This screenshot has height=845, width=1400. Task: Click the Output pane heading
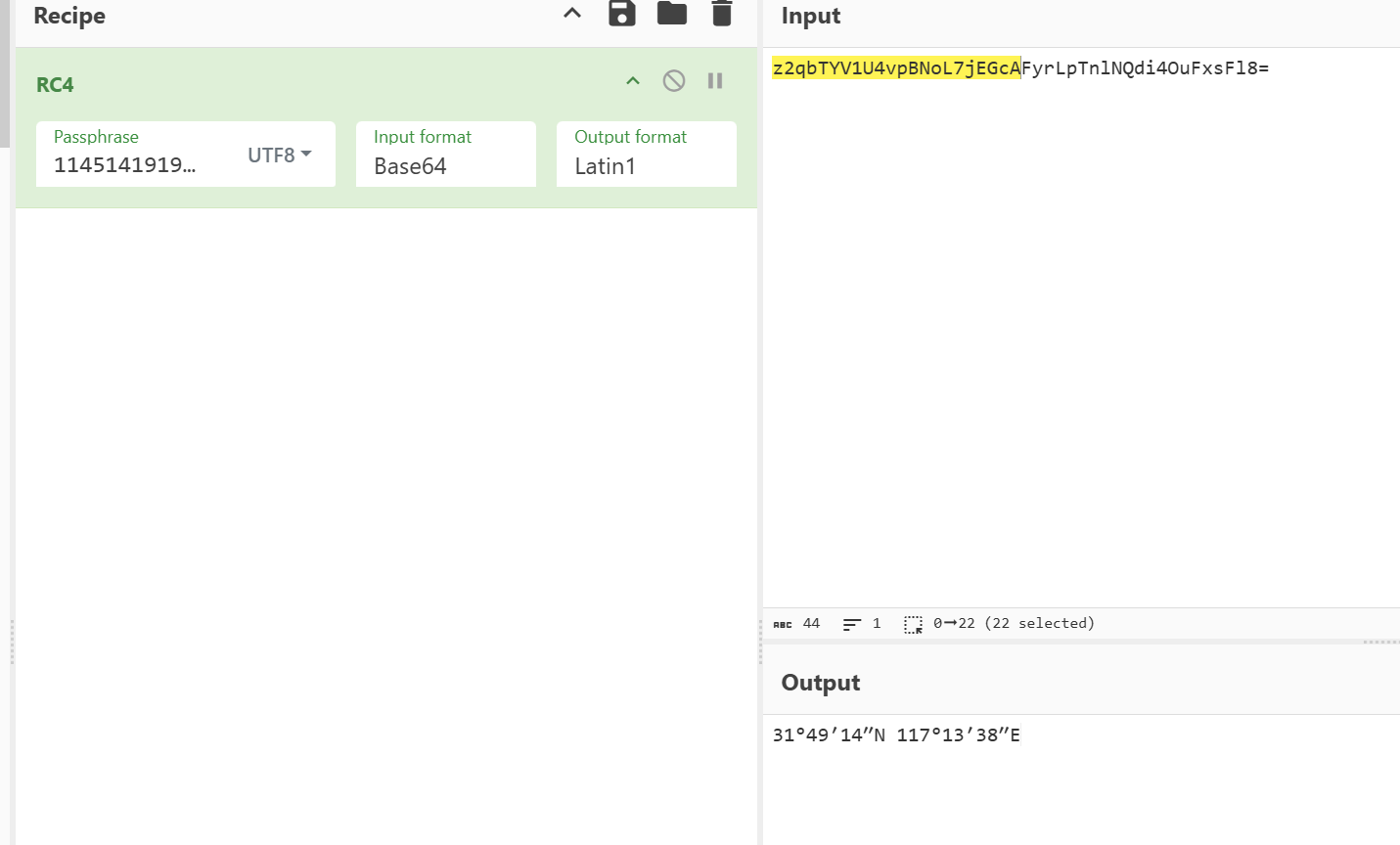[x=821, y=683]
